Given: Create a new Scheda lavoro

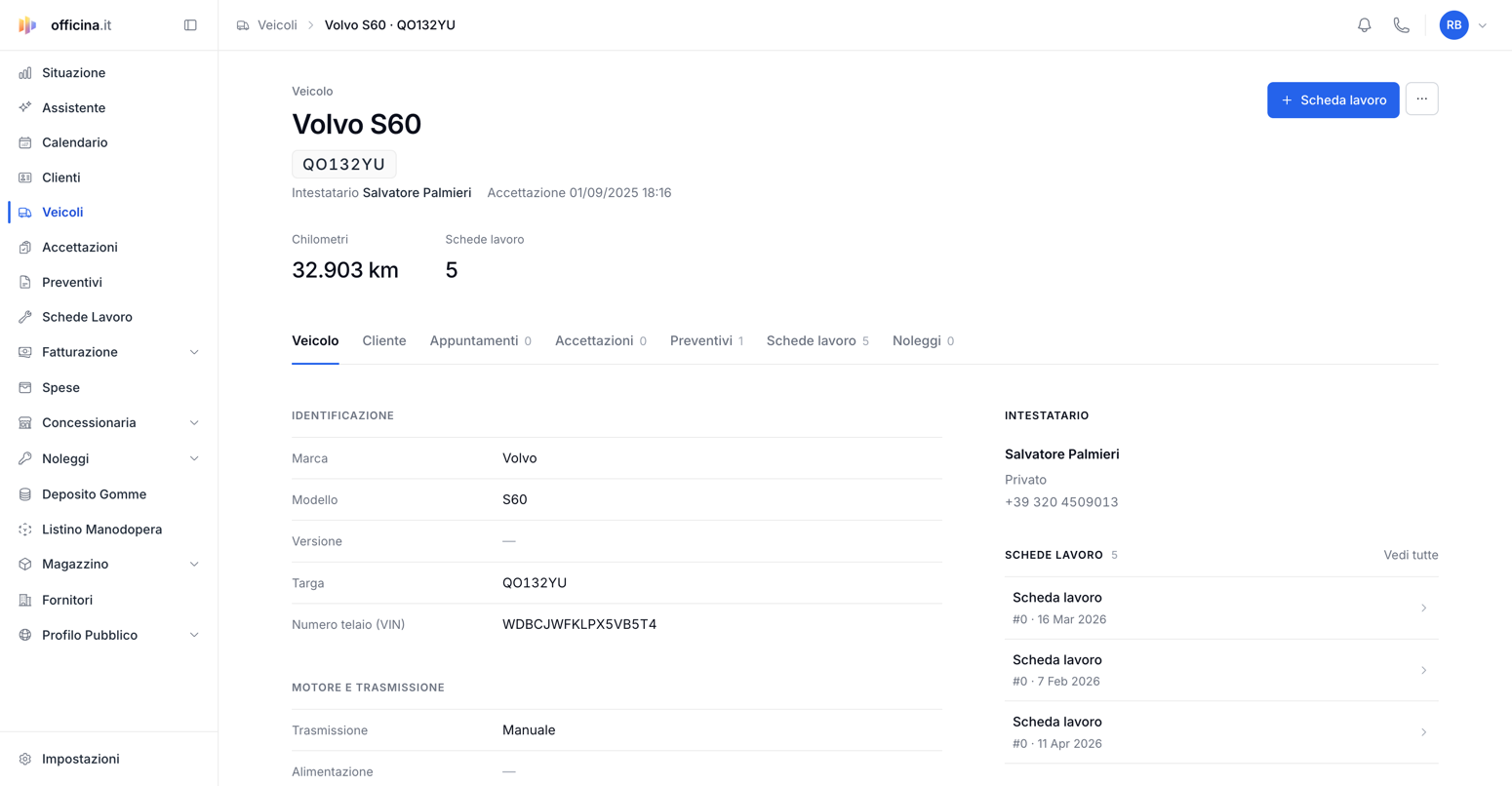Looking at the screenshot, I should tap(1333, 99).
